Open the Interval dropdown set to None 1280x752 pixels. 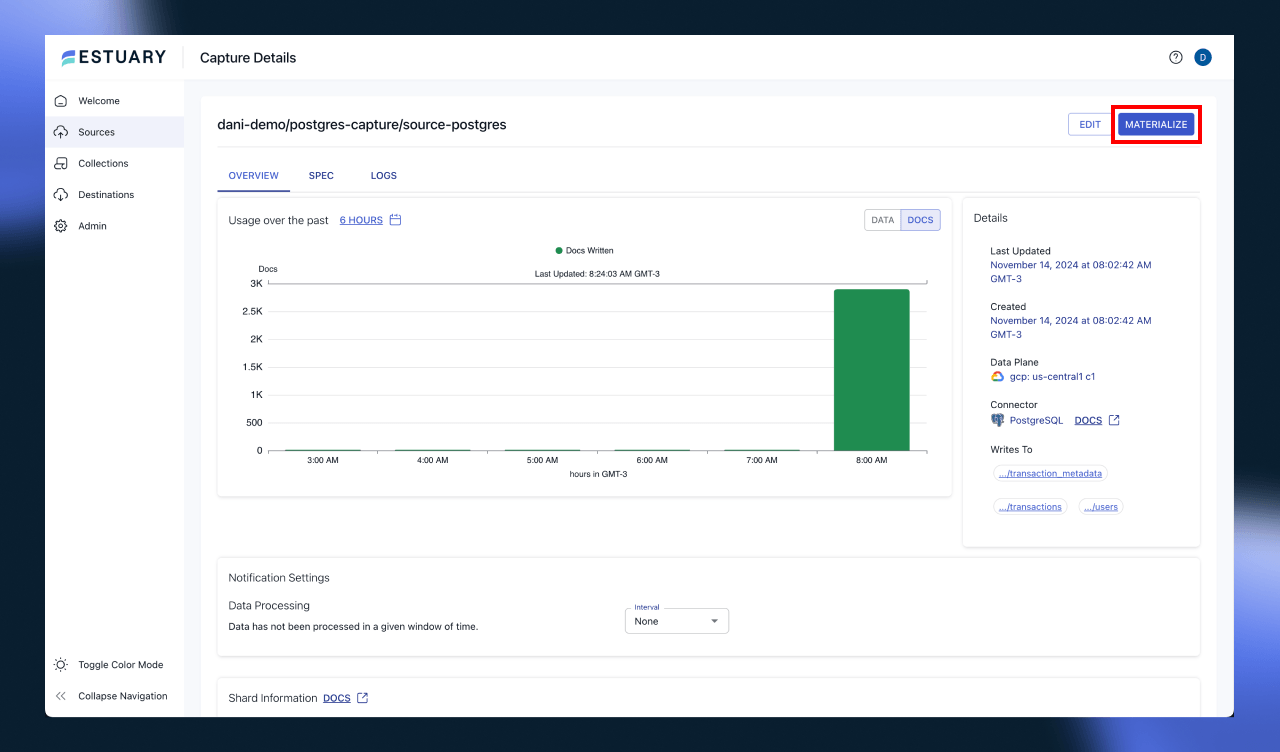[x=677, y=621]
